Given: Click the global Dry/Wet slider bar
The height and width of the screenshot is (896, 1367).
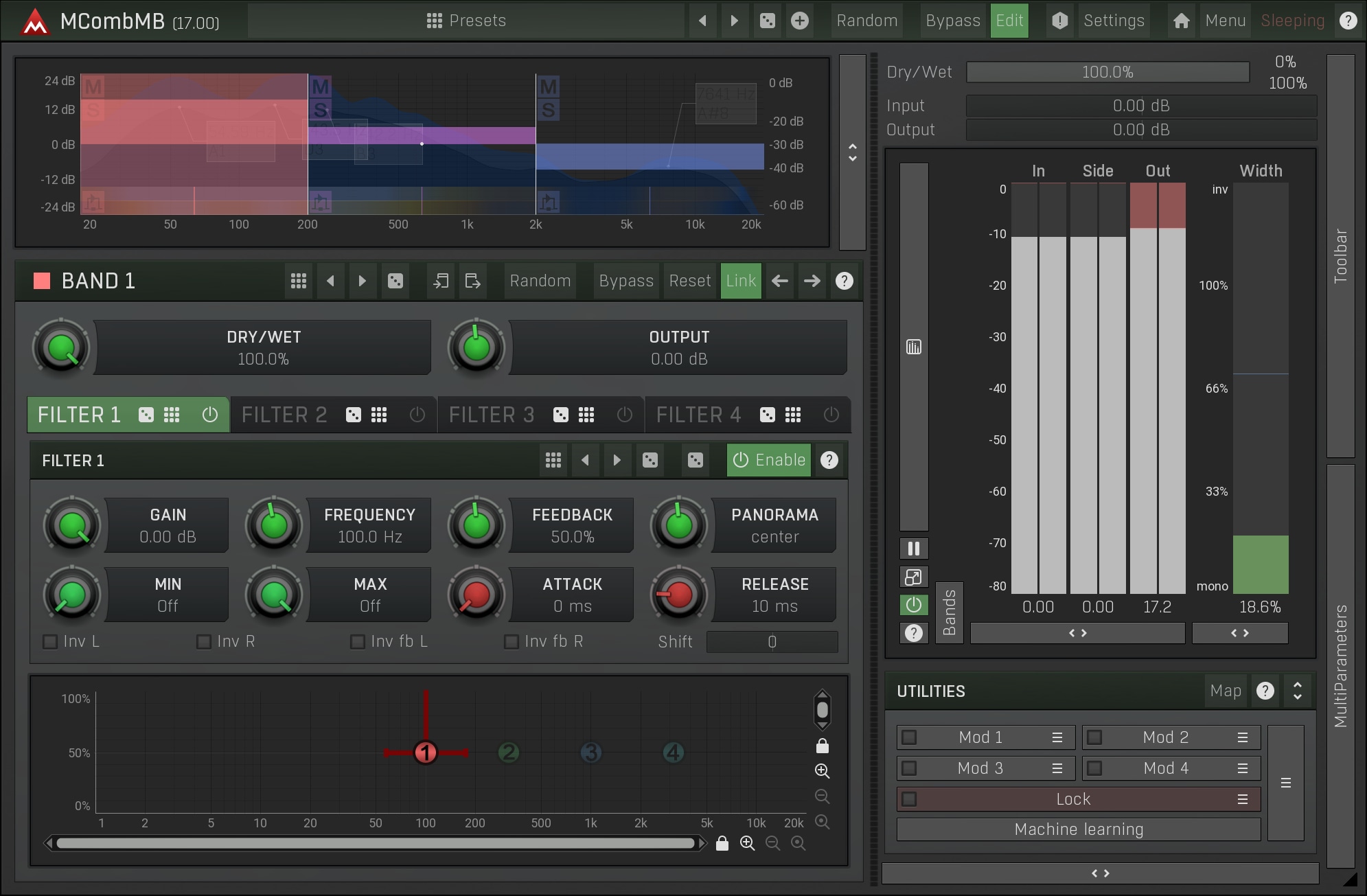Looking at the screenshot, I should [1107, 72].
